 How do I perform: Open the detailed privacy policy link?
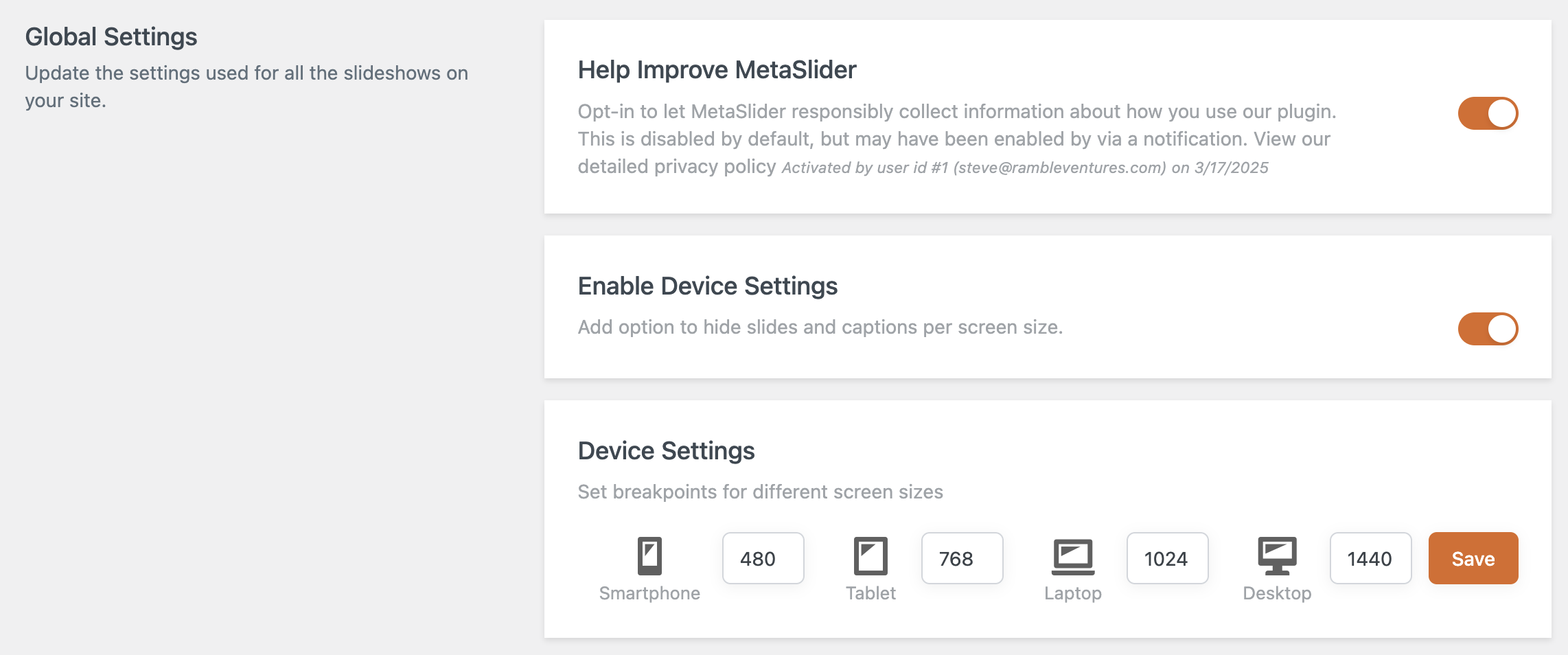(x=676, y=167)
